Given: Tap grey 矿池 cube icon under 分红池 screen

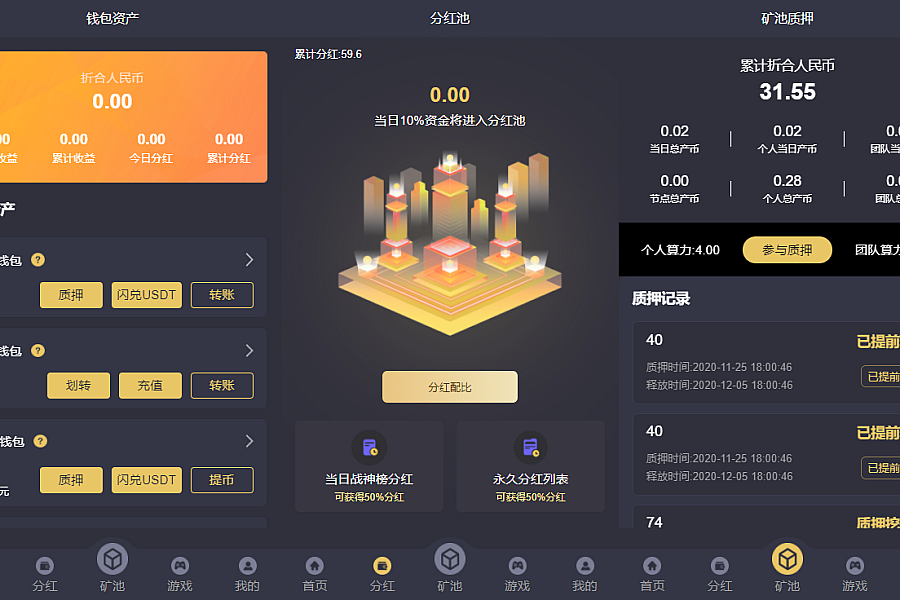Looking at the screenshot, I should tap(449, 559).
